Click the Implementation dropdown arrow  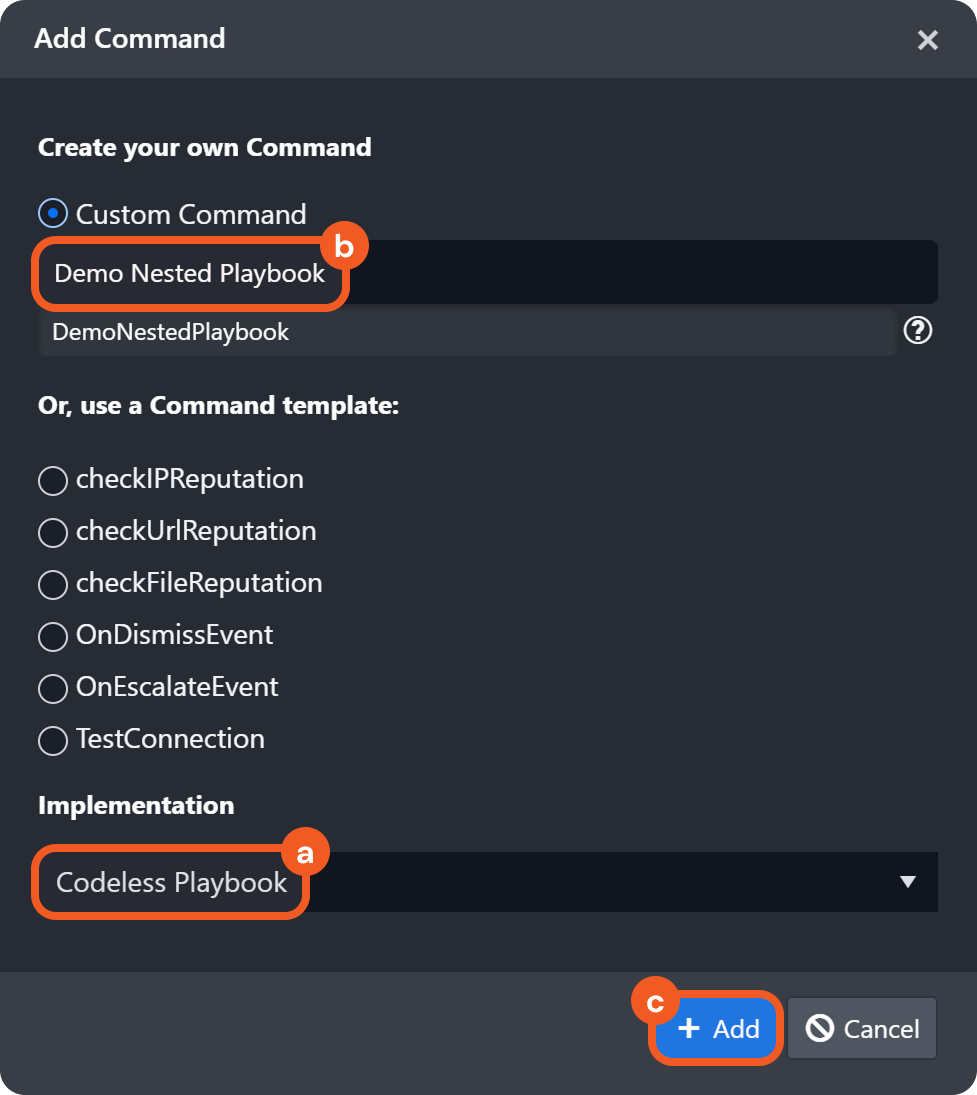coord(907,882)
